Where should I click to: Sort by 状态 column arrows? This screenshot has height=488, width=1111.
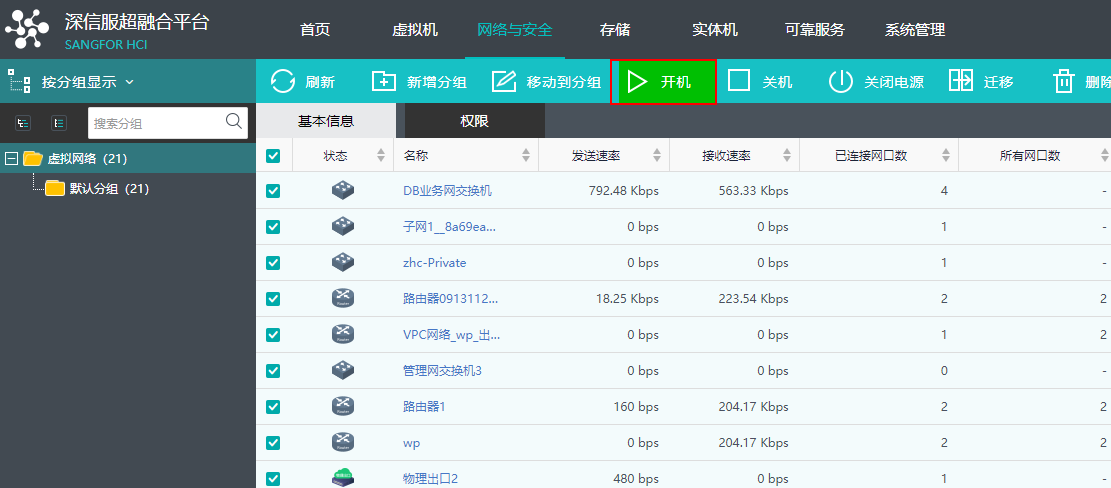point(381,156)
